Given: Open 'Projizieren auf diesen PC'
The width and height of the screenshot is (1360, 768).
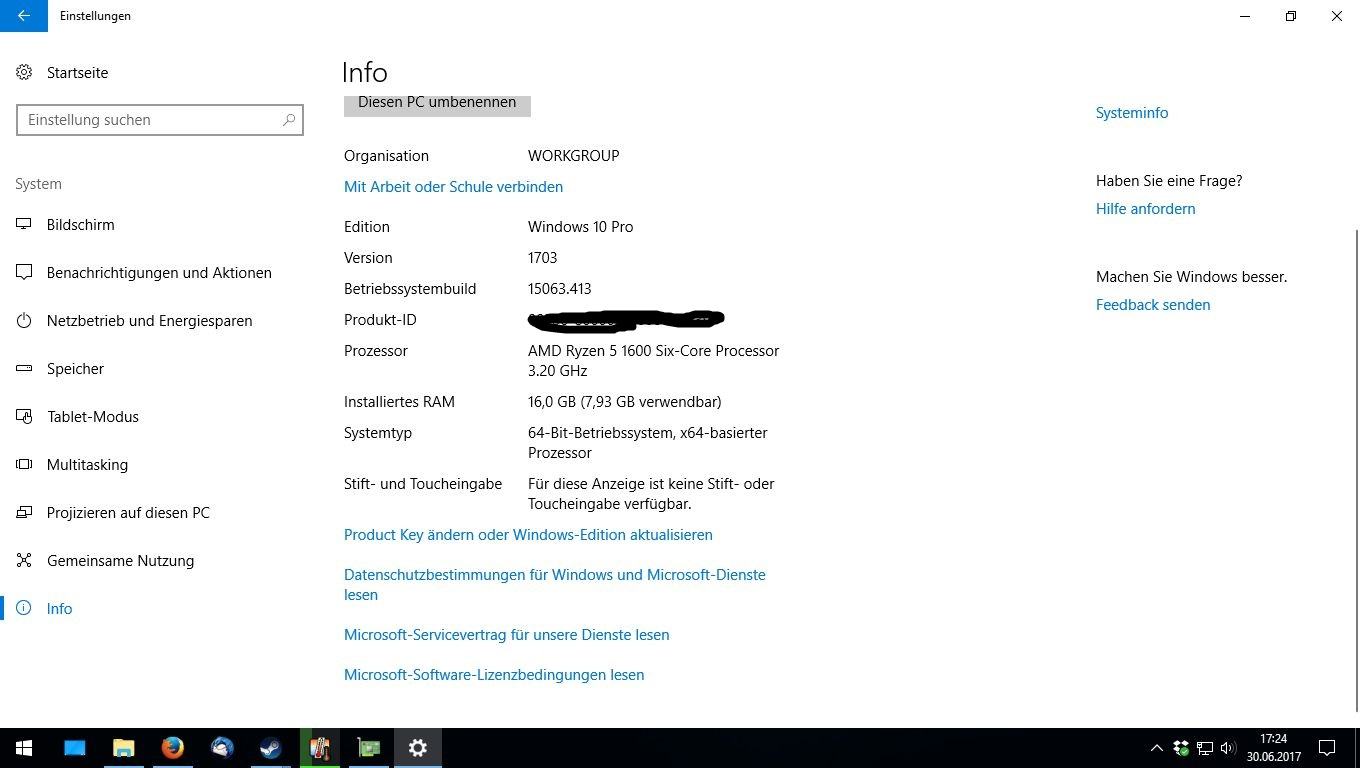Looking at the screenshot, I should pyautogui.click(x=113, y=513).
